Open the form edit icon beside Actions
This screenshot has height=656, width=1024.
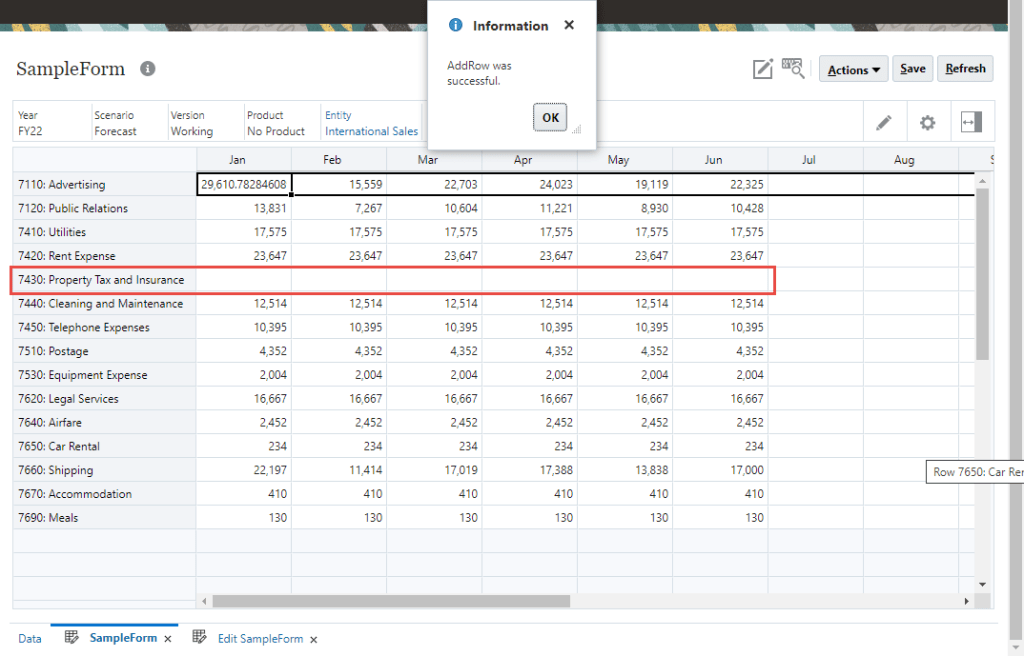tap(763, 69)
